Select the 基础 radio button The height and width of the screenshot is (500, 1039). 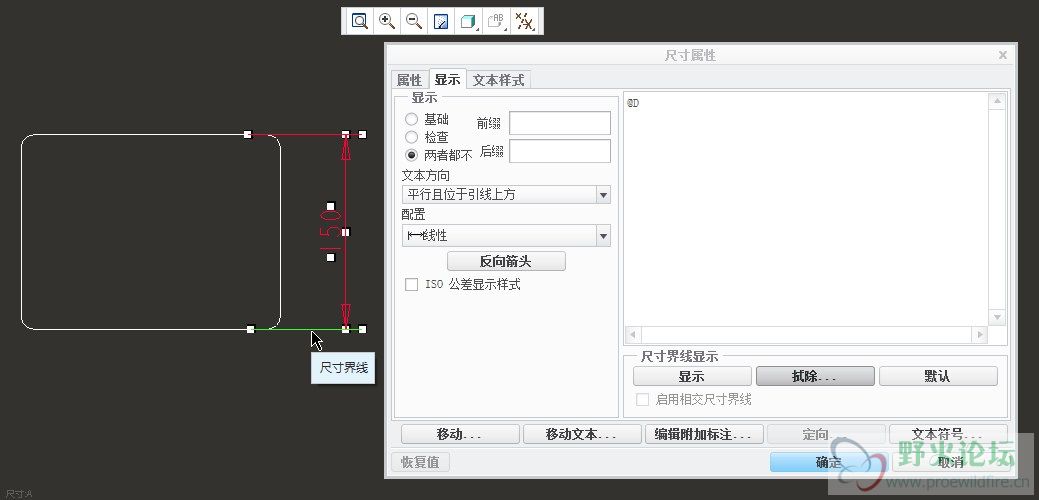coord(411,119)
